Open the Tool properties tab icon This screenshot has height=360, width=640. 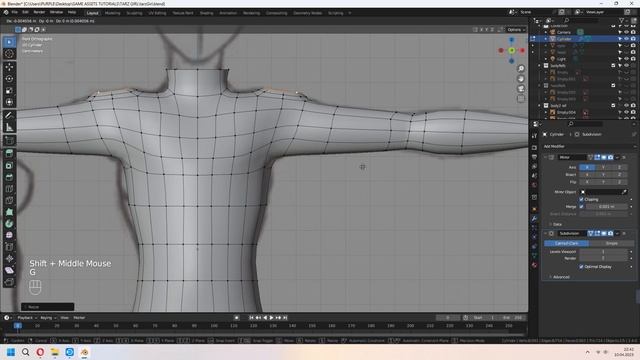pos(534,136)
